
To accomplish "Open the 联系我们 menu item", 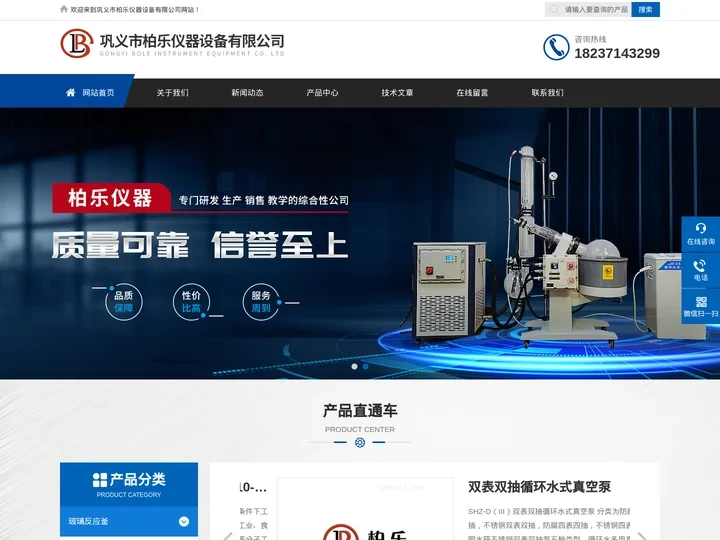I will pos(547,93).
